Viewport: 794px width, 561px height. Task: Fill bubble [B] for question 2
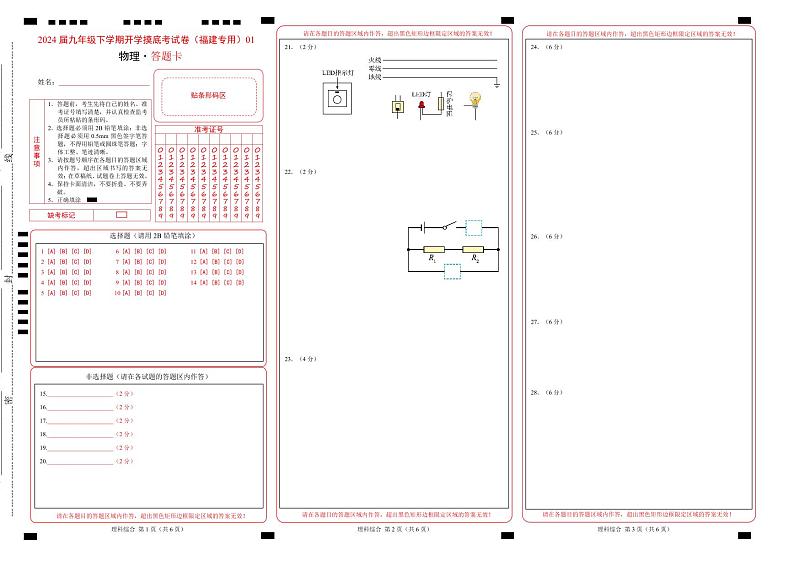pos(63,262)
